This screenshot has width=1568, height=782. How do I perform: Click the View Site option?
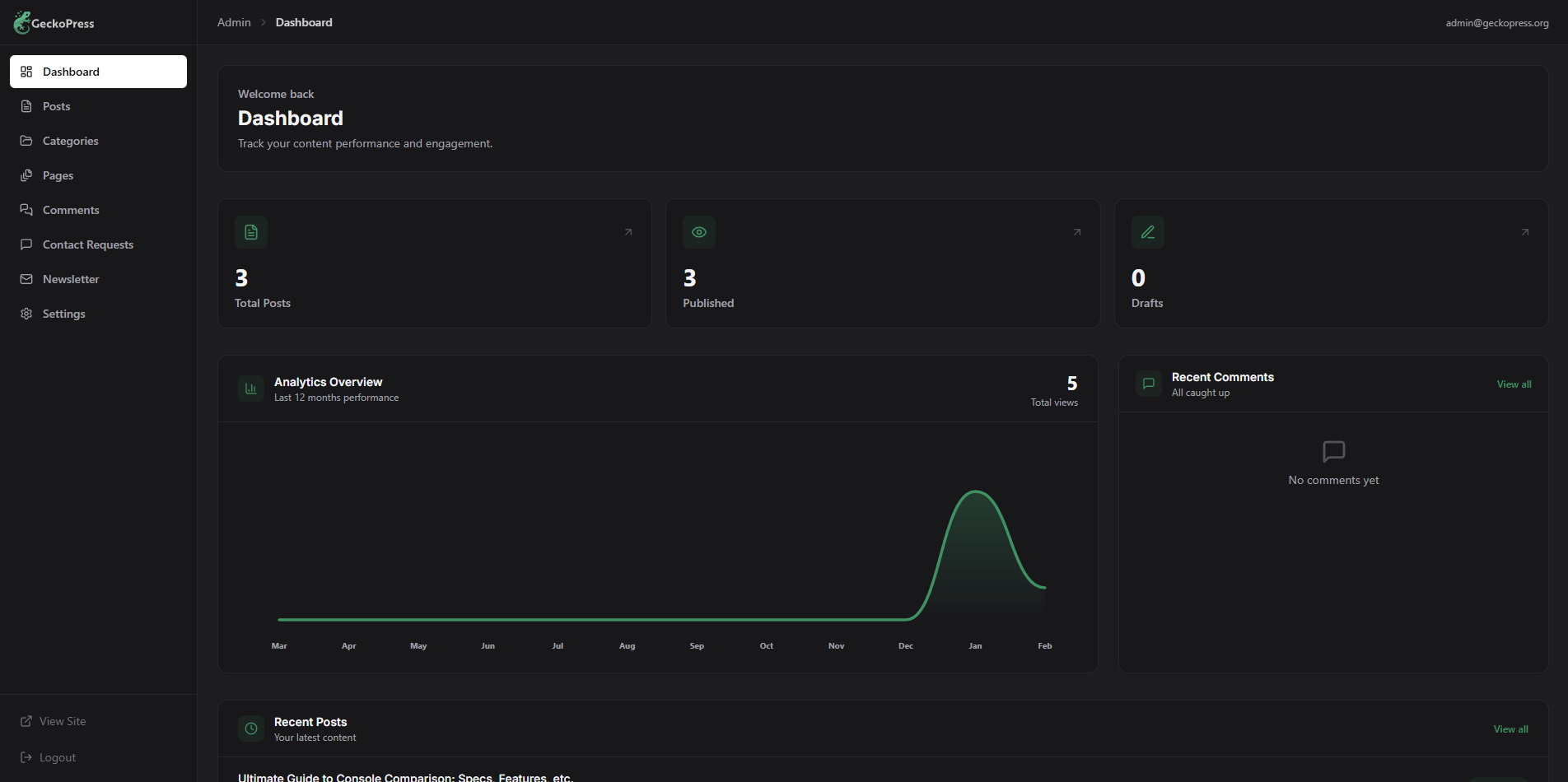click(x=62, y=720)
